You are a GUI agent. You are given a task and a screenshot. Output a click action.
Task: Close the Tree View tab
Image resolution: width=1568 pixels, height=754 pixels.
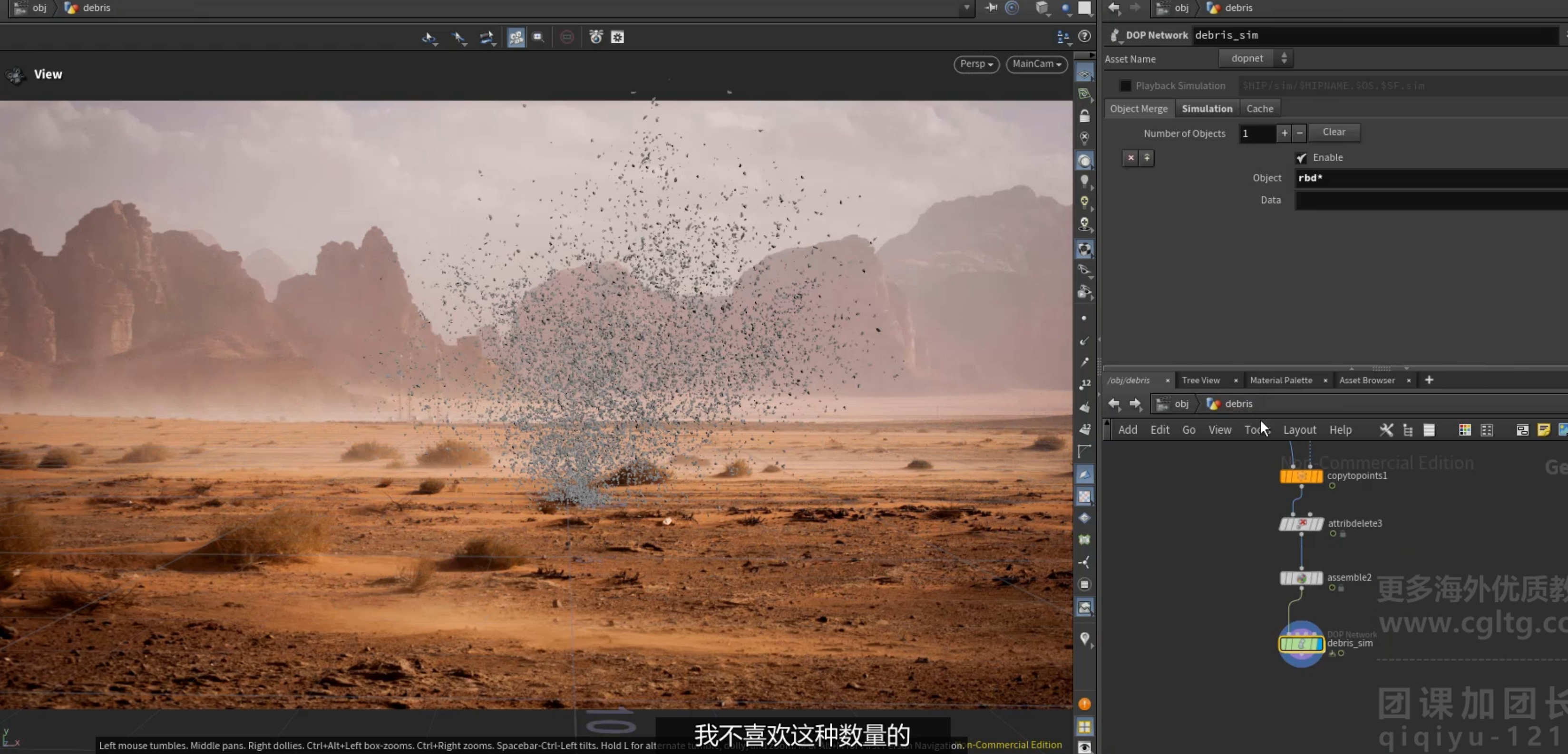tap(1235, 380)
